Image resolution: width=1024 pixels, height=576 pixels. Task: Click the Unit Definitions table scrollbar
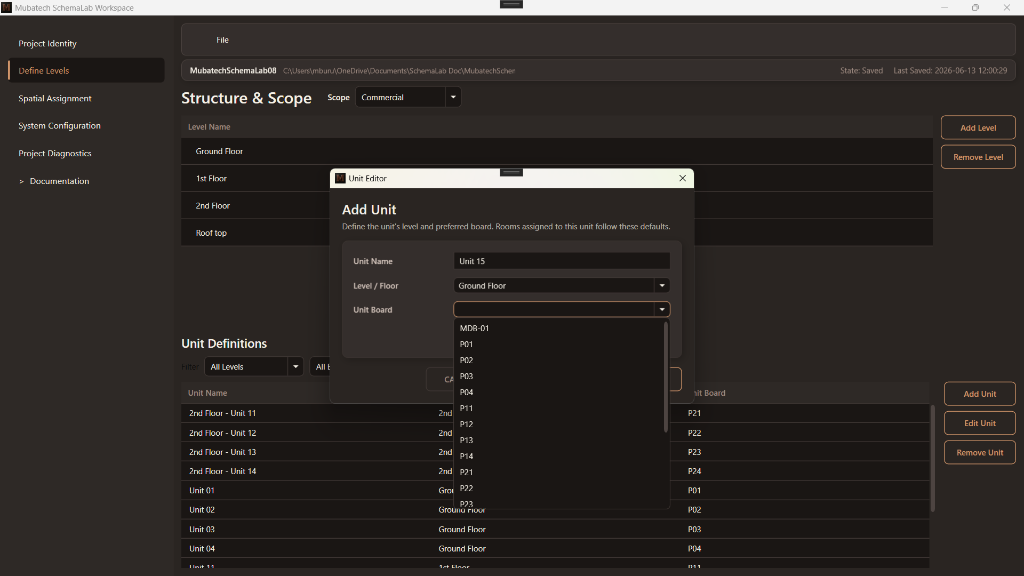933,458
